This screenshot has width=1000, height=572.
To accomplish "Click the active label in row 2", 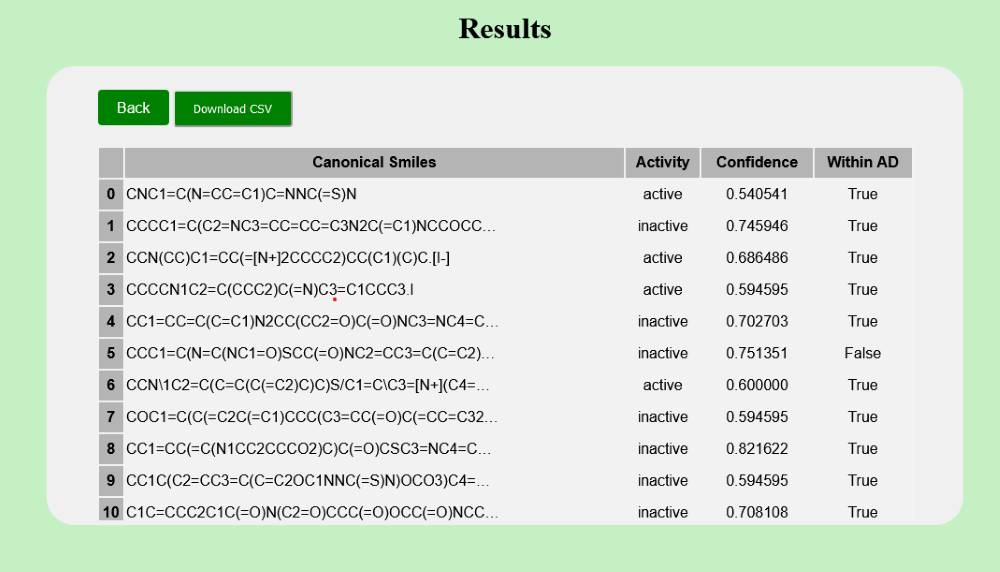I will click(663, 258).
